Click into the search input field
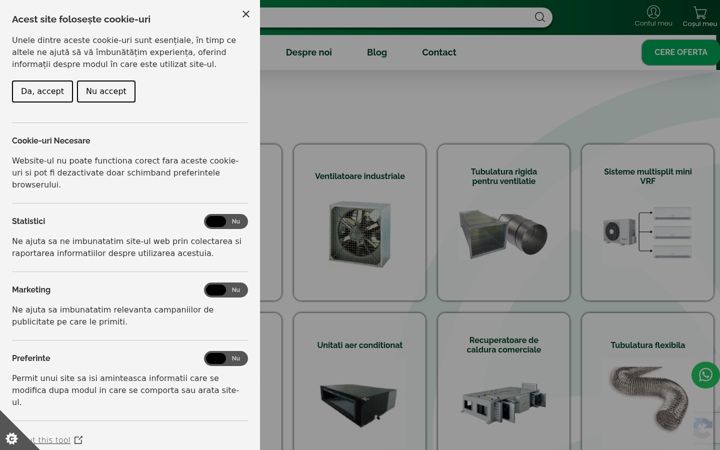The image size is (720, 450). (395, 17)
